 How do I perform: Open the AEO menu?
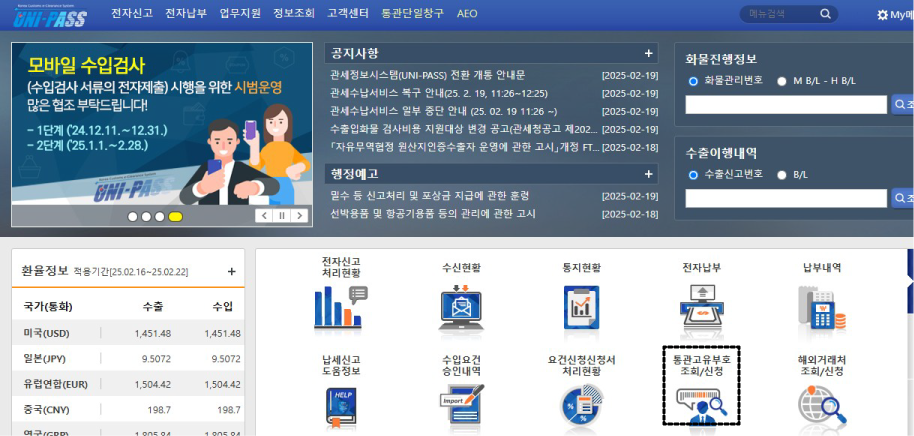[467, 13]
